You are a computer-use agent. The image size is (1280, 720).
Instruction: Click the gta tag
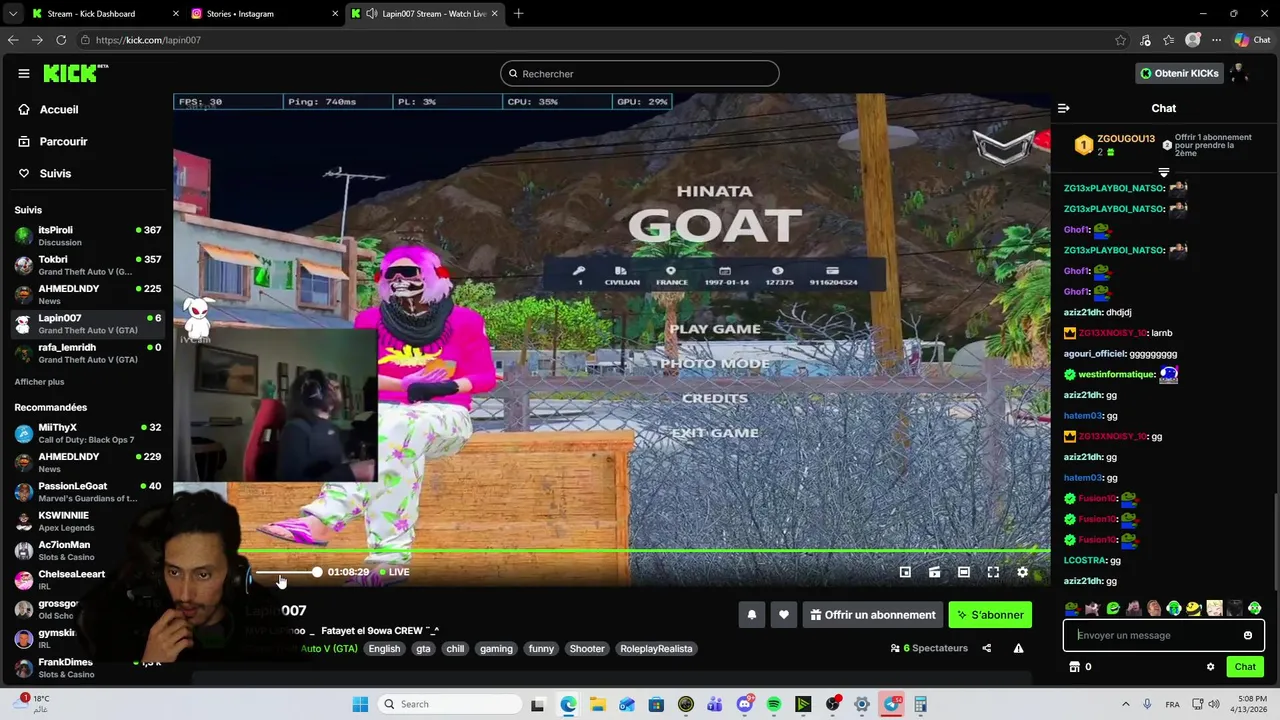[x=423, y=649]
